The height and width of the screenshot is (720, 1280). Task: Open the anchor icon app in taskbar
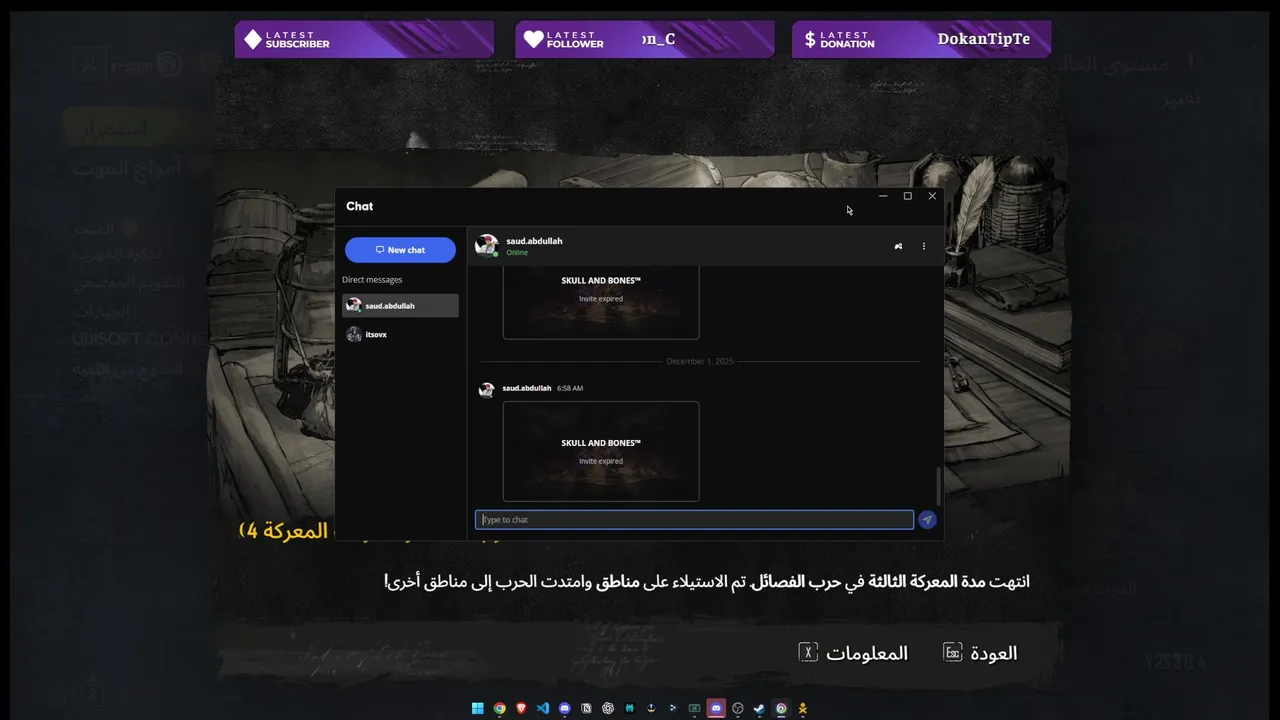(651, 708)
